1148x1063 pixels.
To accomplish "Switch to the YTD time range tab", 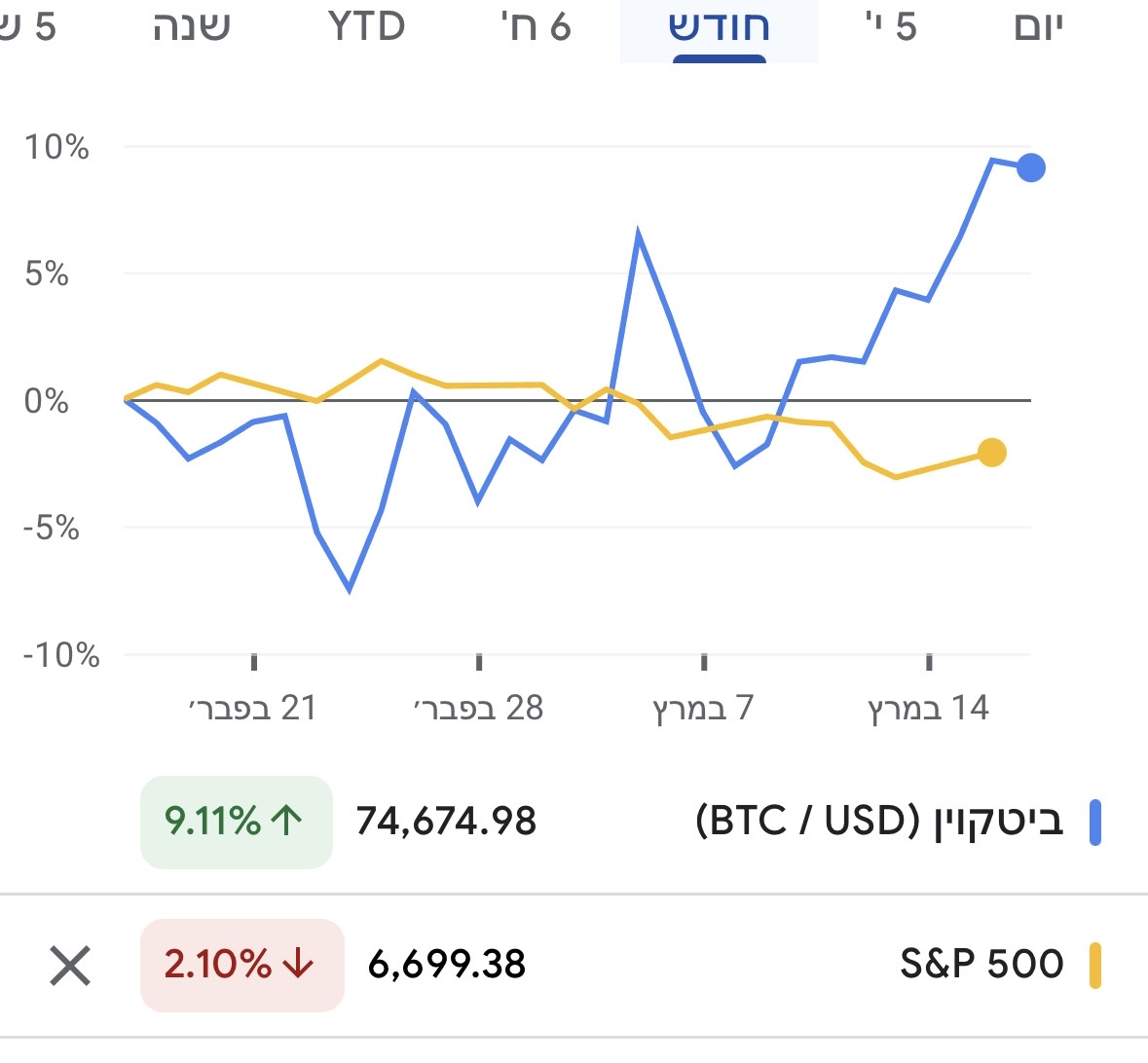I will [366, 27].
